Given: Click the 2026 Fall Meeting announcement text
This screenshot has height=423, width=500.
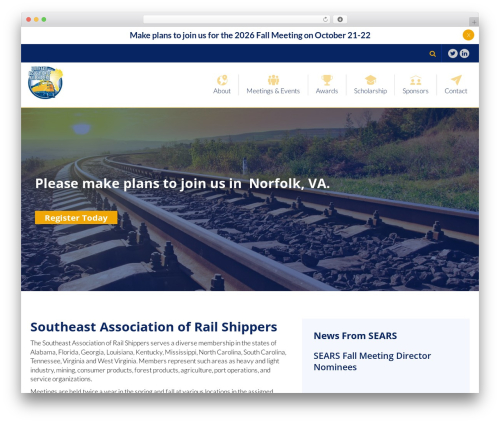Looking at the screenshot, I should click(250, 35).
